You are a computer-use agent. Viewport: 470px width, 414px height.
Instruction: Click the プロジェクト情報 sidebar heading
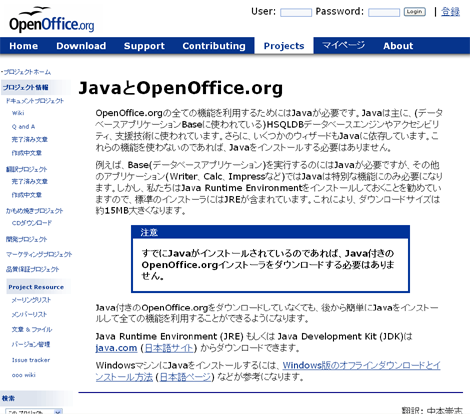pyautogui.click(x=36, y=87)
